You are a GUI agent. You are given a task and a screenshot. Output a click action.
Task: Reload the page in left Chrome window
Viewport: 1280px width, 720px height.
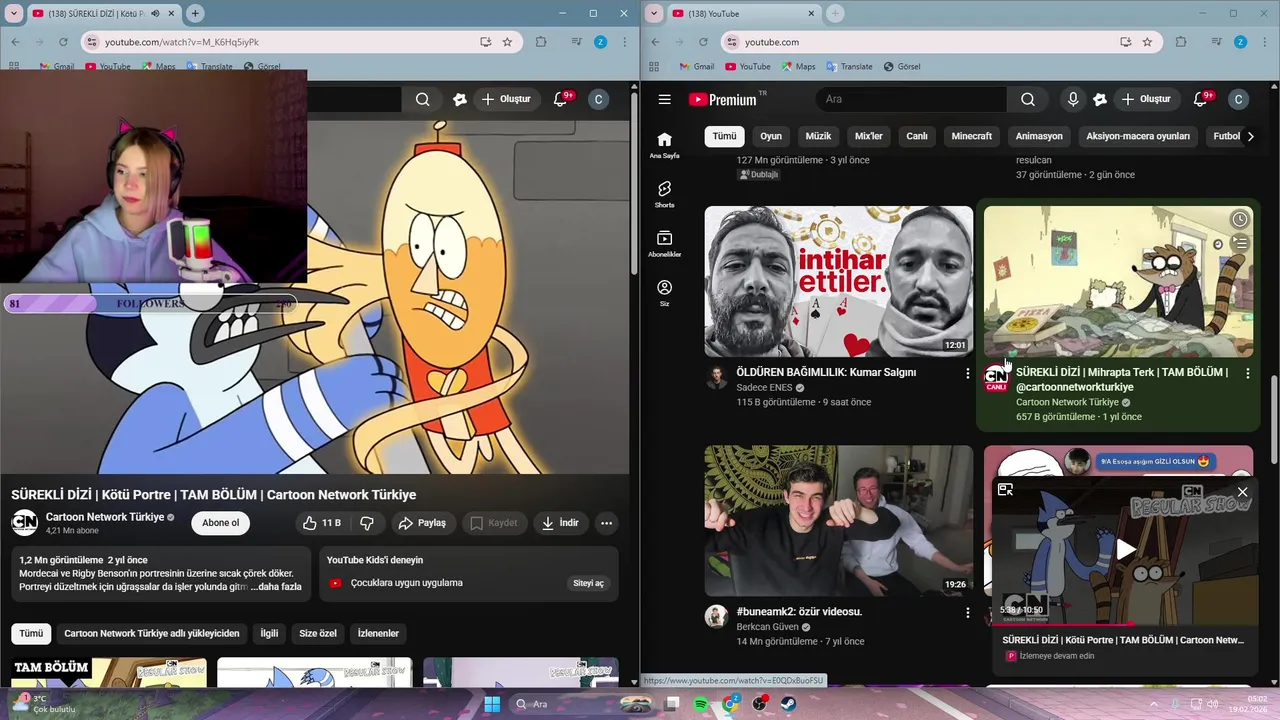(63, 42)
